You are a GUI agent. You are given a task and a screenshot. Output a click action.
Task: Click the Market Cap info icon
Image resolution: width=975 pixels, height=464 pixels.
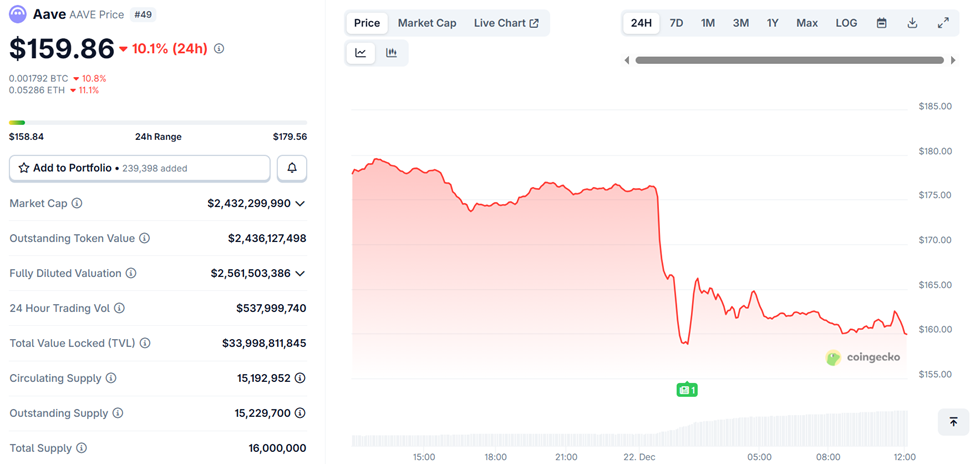pyautogui.click(x=78, y=203)
